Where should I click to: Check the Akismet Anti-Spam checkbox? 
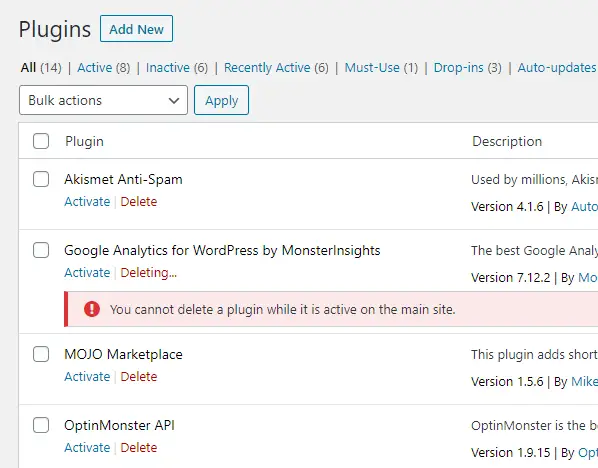(x=41, y=179)
